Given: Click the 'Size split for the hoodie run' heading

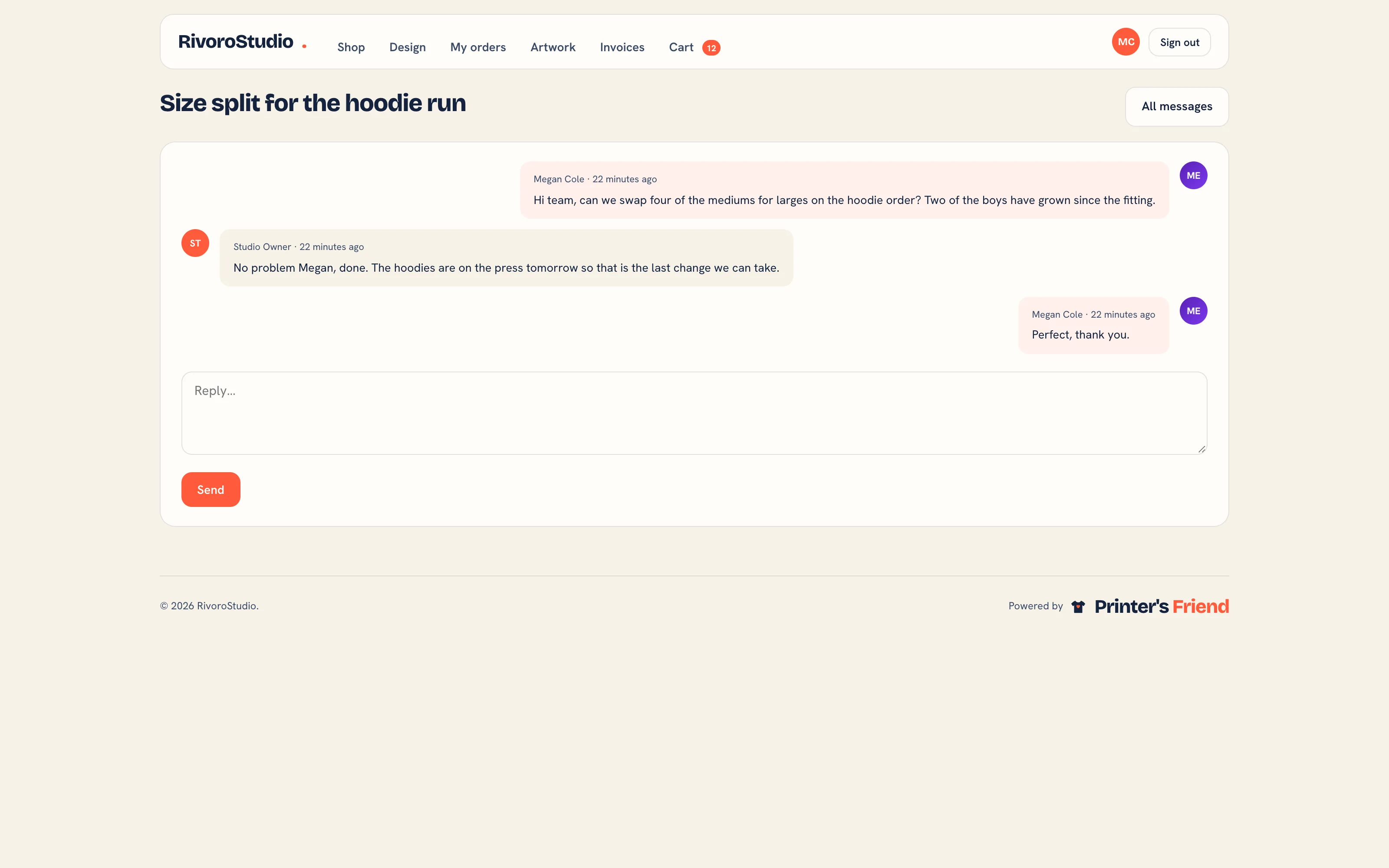Looking at the screenshot, I should click(313, 103).
